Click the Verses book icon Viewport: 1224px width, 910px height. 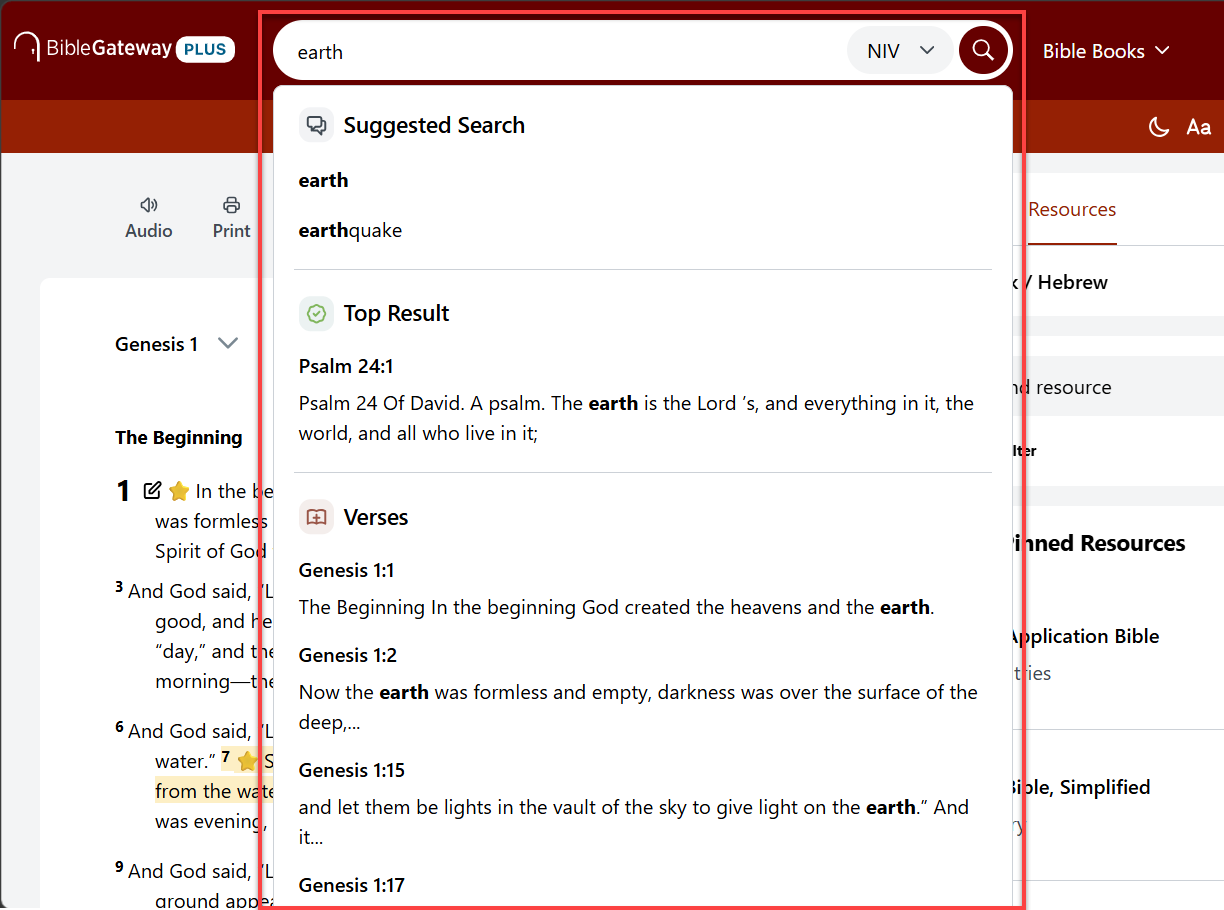[316, 517]
